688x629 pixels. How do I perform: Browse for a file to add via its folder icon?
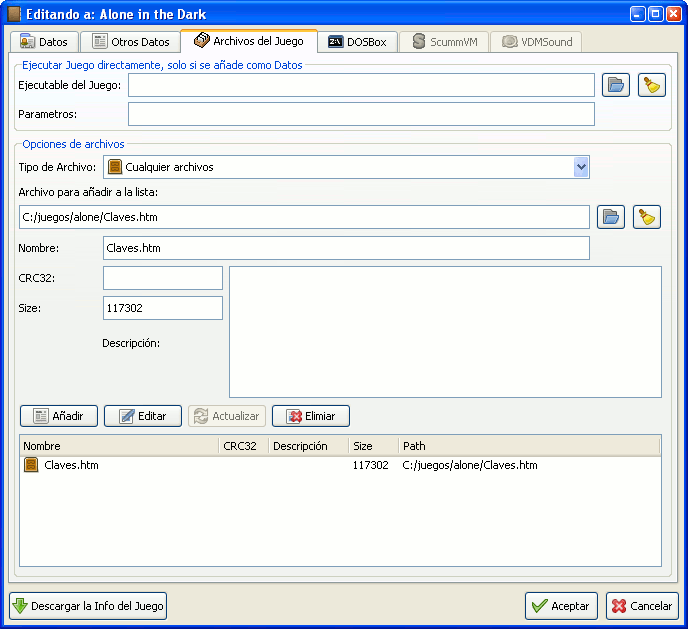coord(611,217)
